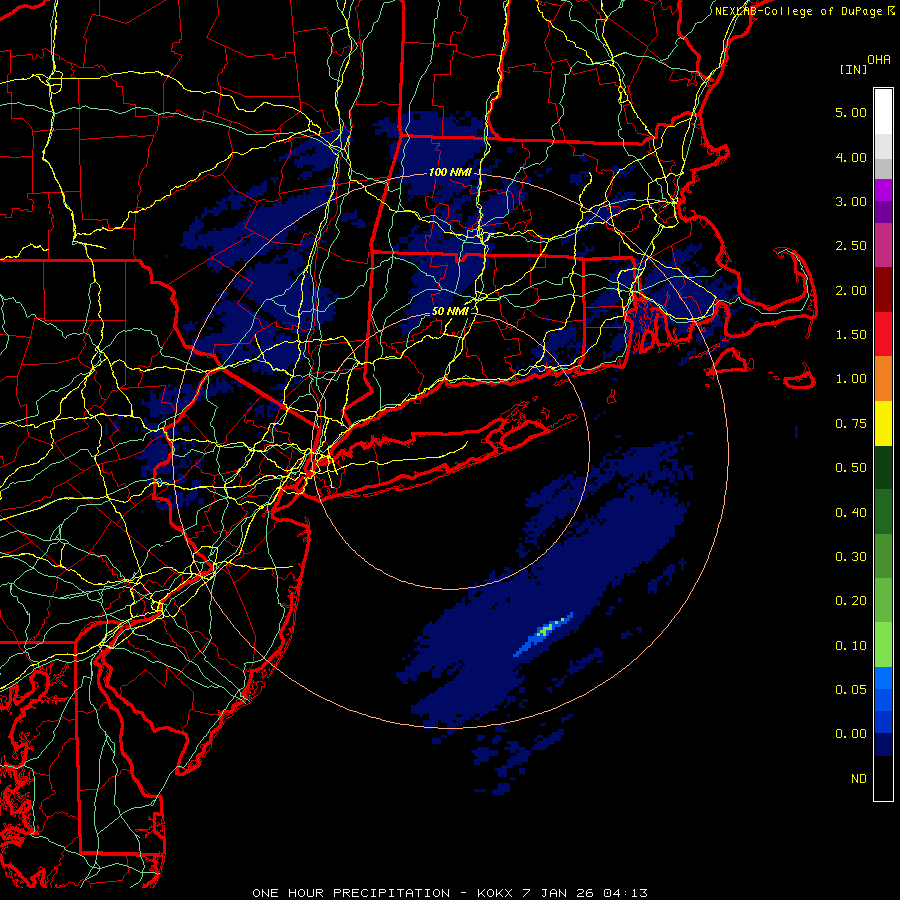Click the ND legend label

click(x=859, y=779)
